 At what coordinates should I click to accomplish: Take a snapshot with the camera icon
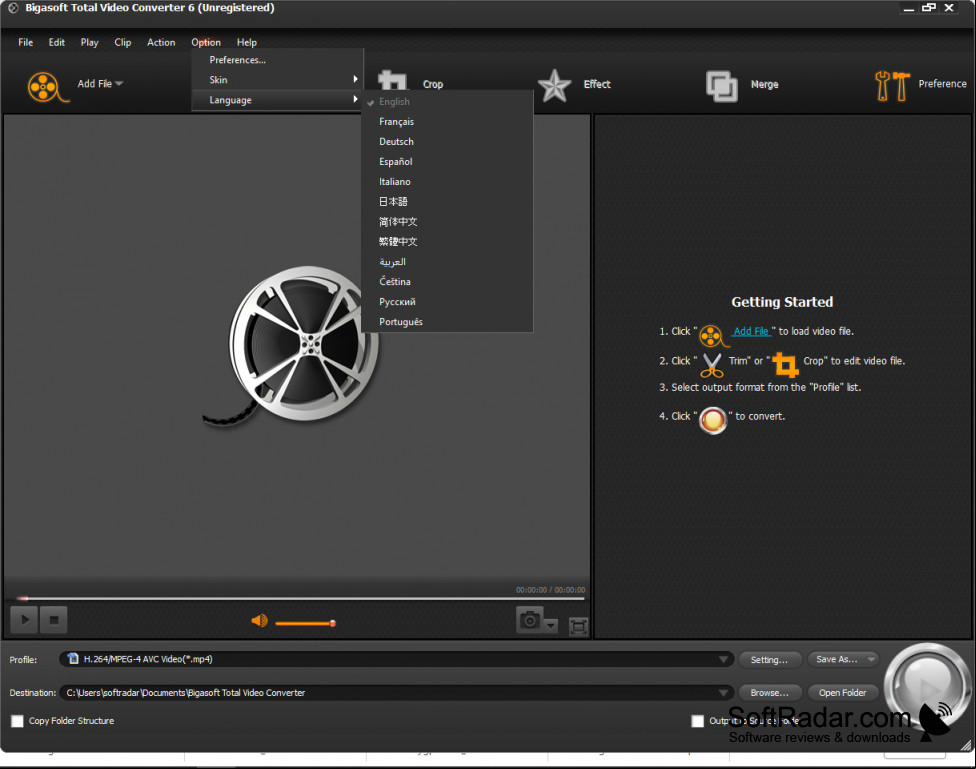[530, 620]
